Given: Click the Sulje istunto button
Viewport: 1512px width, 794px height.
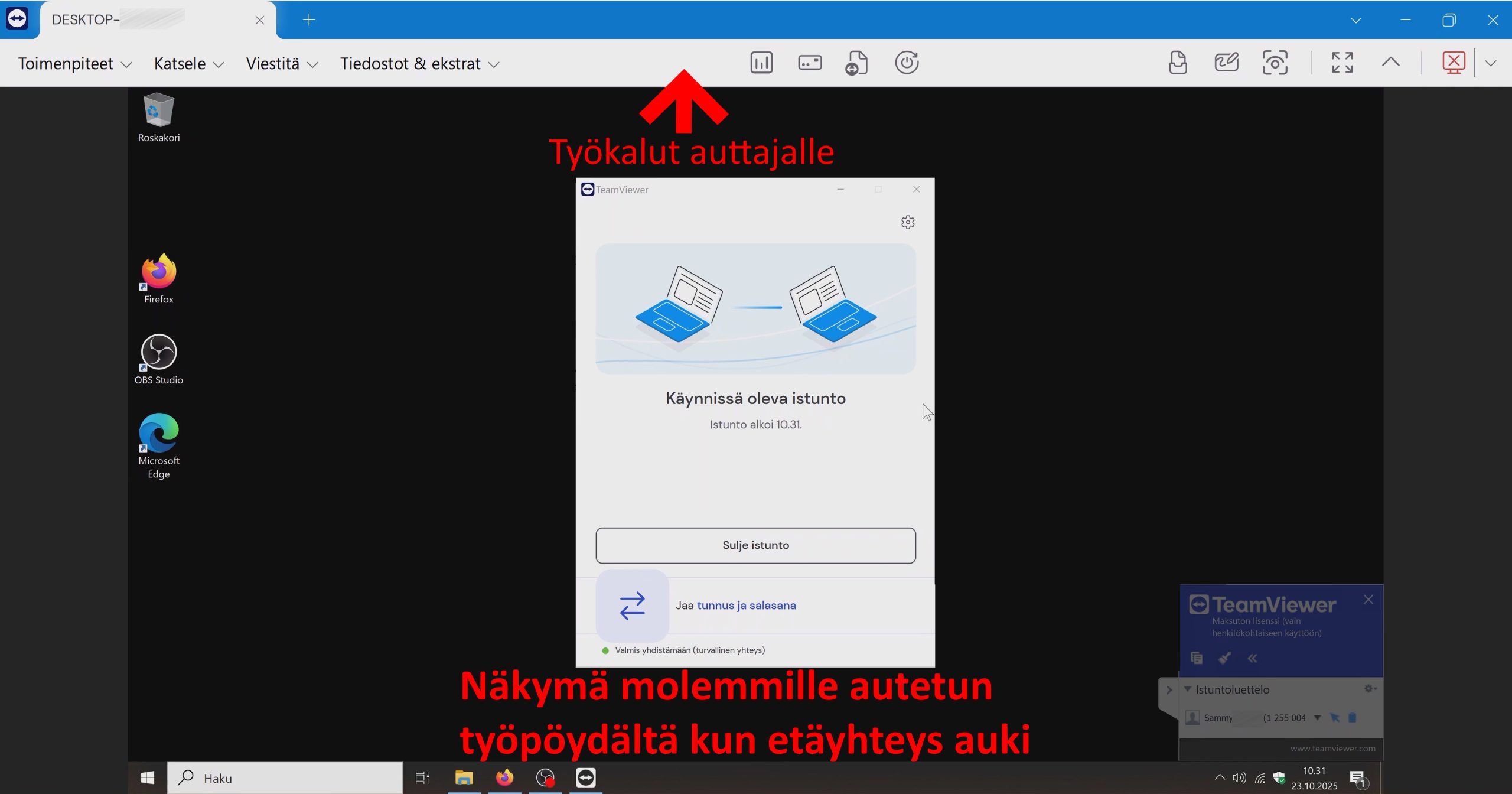Looking at the screenshot, I should [755, 545].
